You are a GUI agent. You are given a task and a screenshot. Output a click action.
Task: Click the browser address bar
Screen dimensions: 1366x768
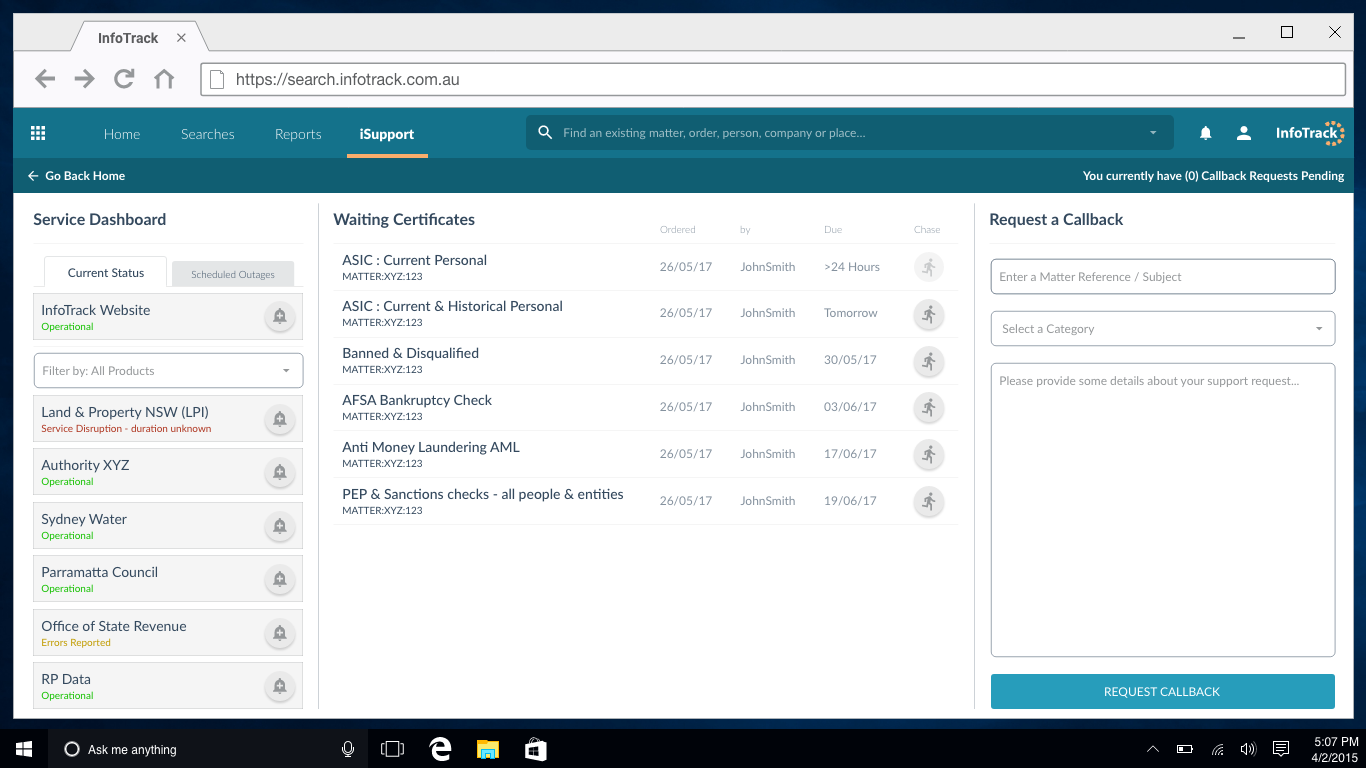(773, 79)
